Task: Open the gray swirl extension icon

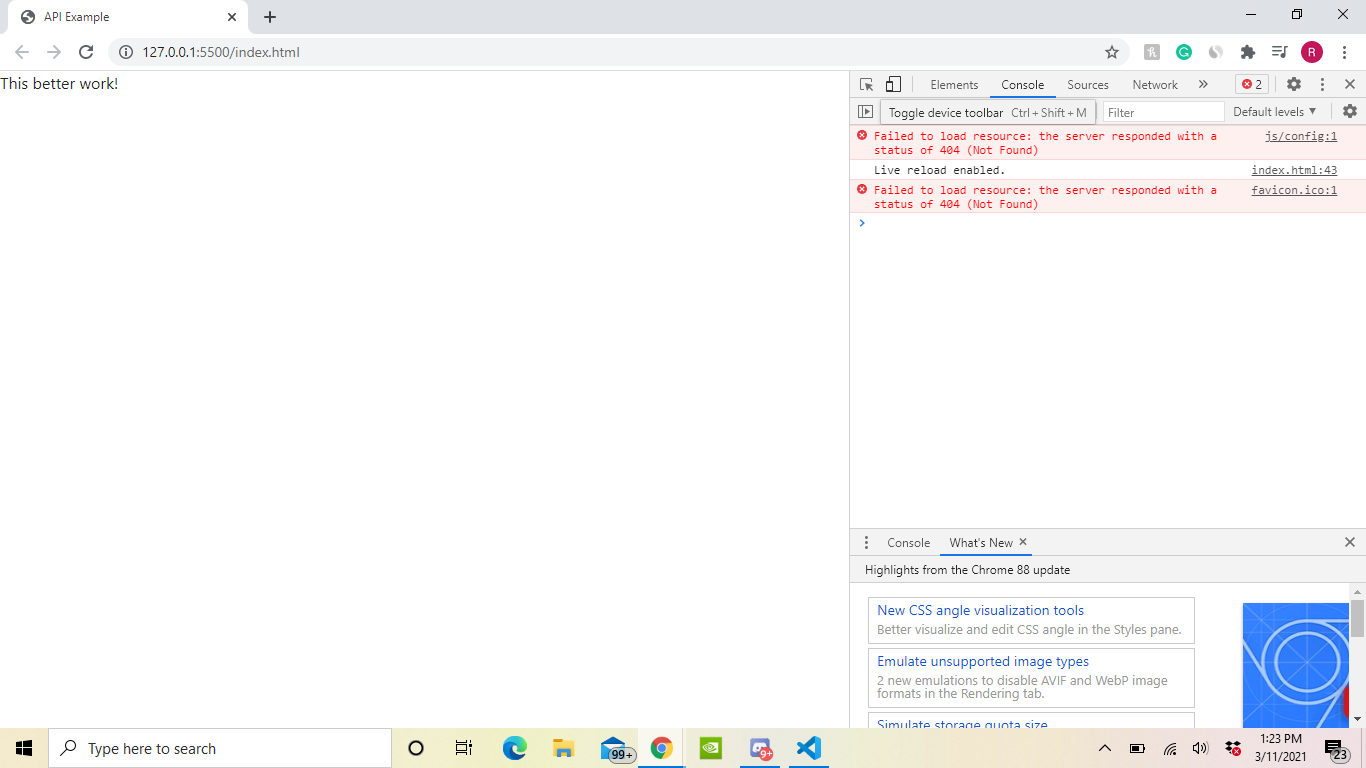Action: tap(1216, 52)
